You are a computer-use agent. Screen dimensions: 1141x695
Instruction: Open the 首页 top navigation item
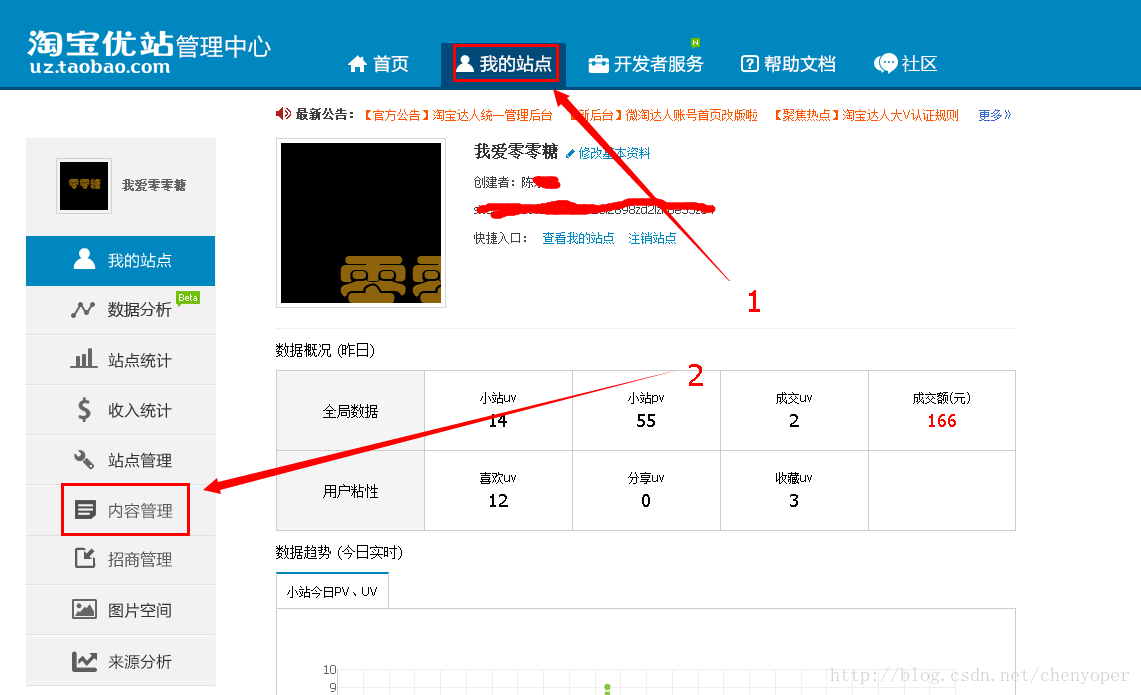[x=378, y=64]
